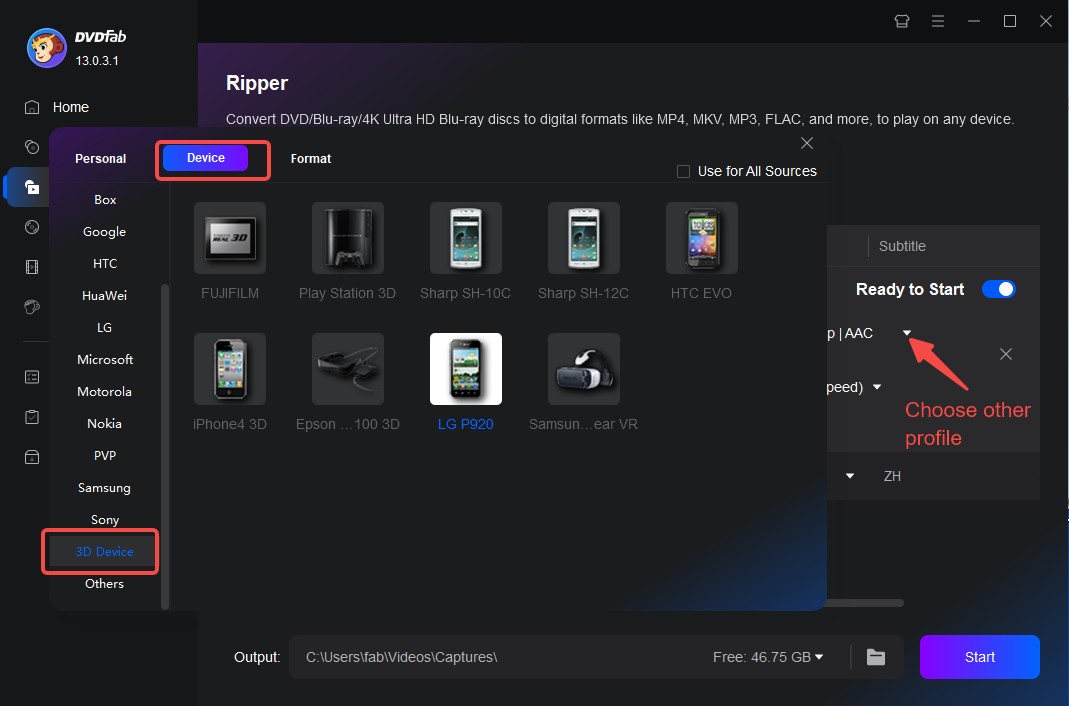Select Google in device brand list
Screen dimensions: 1069x706
pyautogui.click(x=105, y=232)
